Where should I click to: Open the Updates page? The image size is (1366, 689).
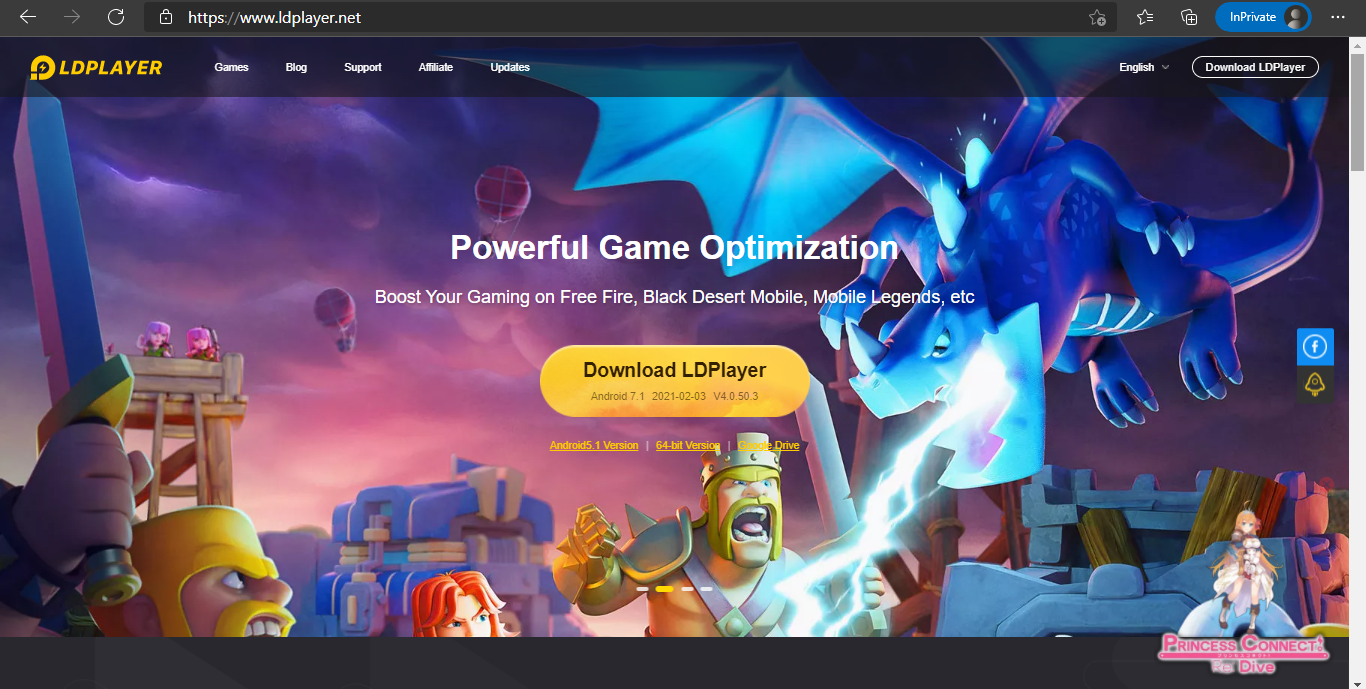510,67
